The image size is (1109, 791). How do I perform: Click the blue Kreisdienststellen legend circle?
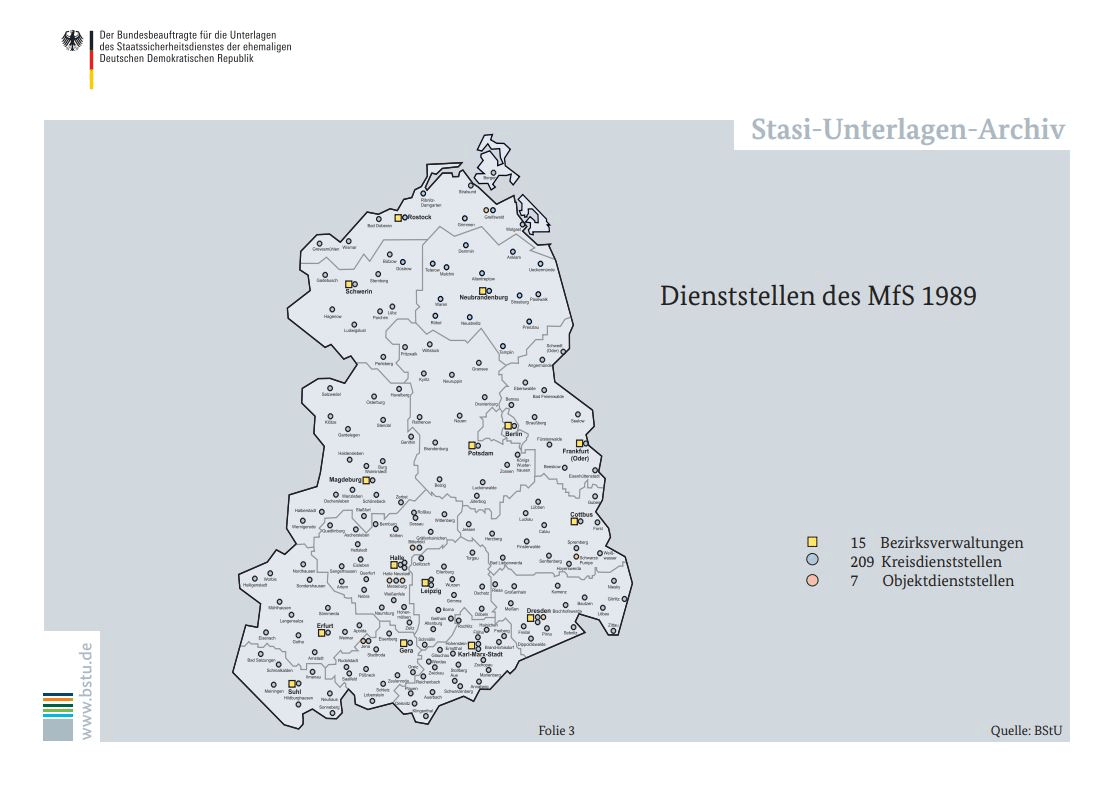(x=812, y=561)
